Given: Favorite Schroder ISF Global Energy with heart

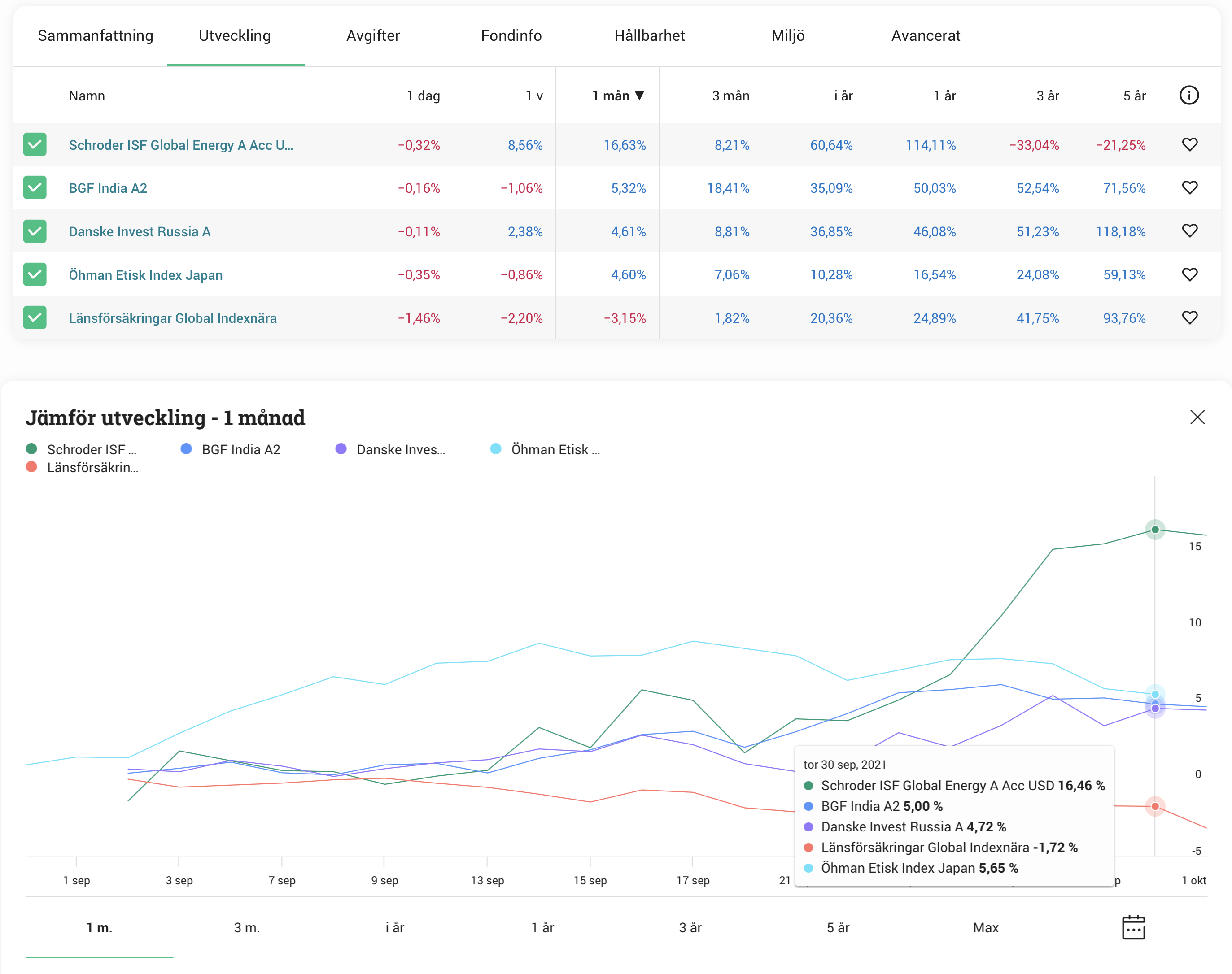Looking at the screenshot, I should click(x=1189, y=145).
